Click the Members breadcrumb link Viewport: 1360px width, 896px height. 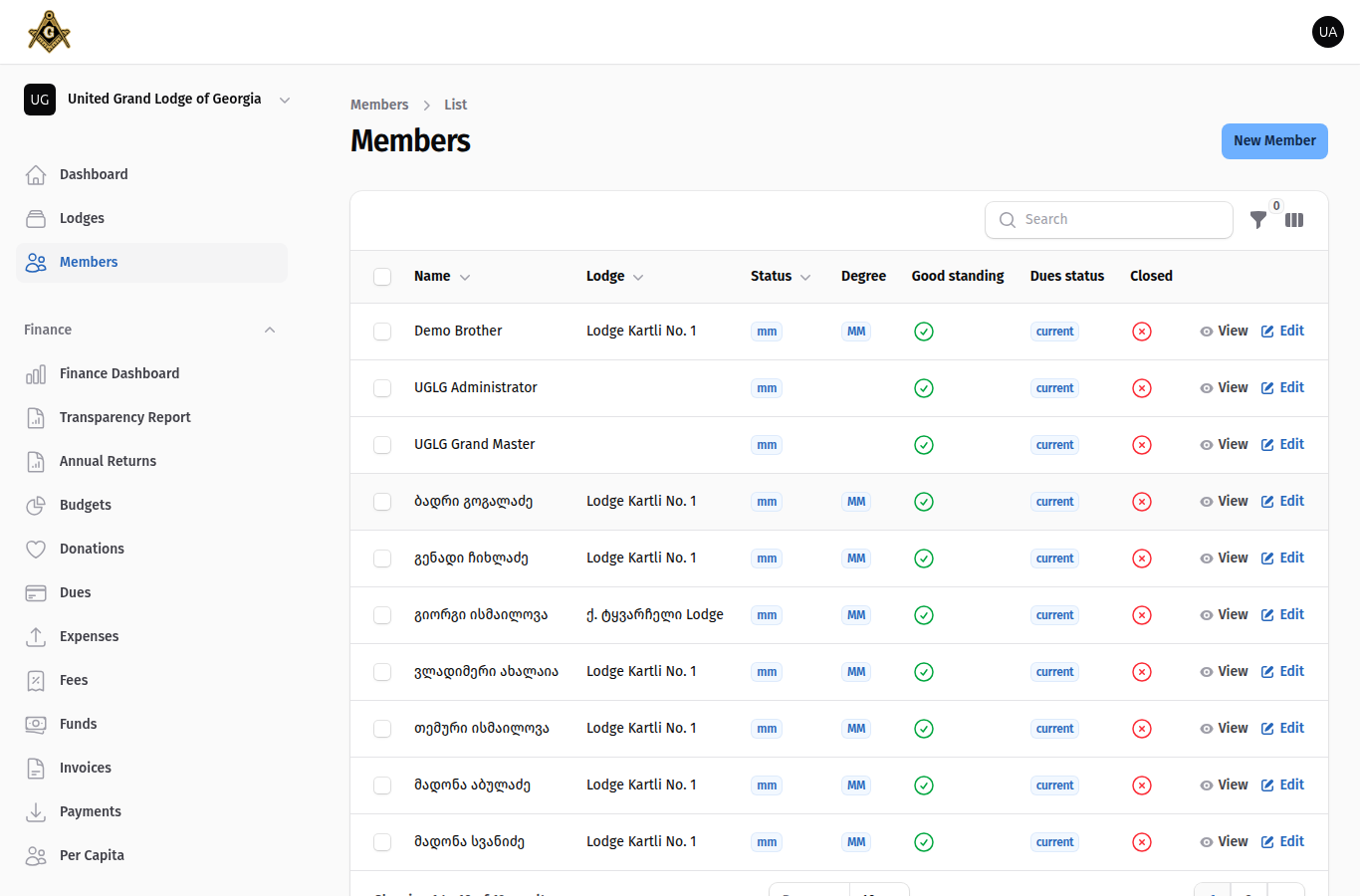click(379, 105)
